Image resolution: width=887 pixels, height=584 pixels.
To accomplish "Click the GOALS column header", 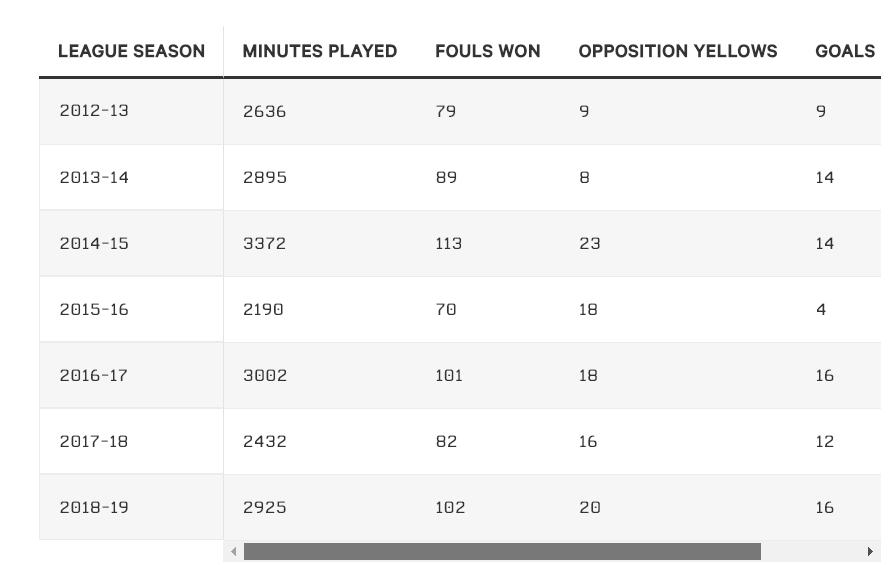I will coord(845,51).
